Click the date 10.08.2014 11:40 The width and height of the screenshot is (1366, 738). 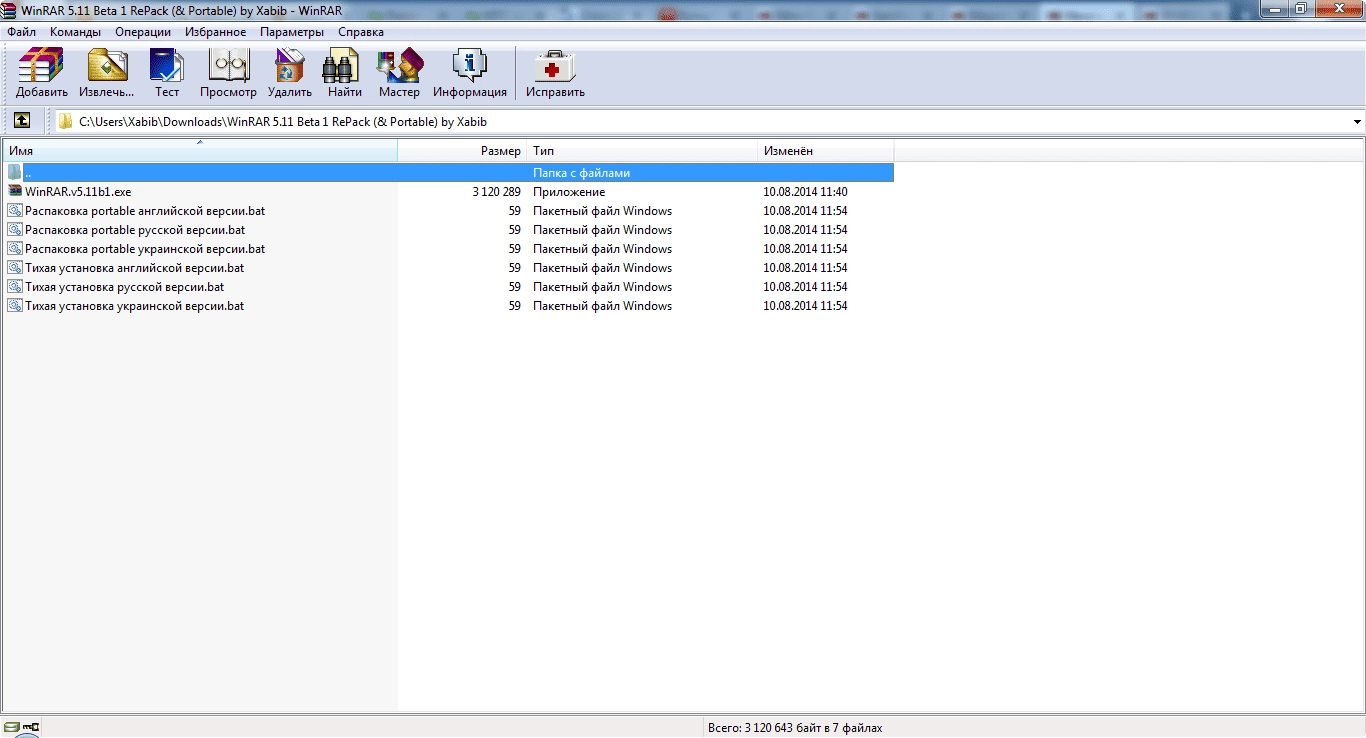click(x=805, y=192)
